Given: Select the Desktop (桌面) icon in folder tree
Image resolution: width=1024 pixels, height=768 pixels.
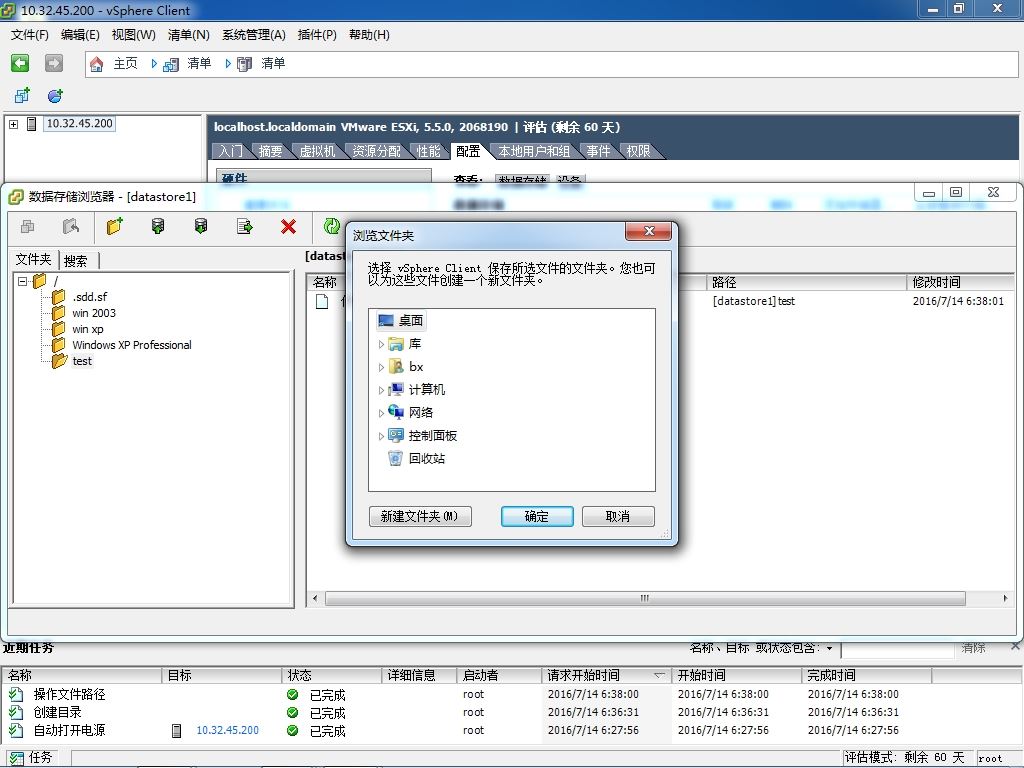Looking at the screenshot, I should click(x=386, y=321).
